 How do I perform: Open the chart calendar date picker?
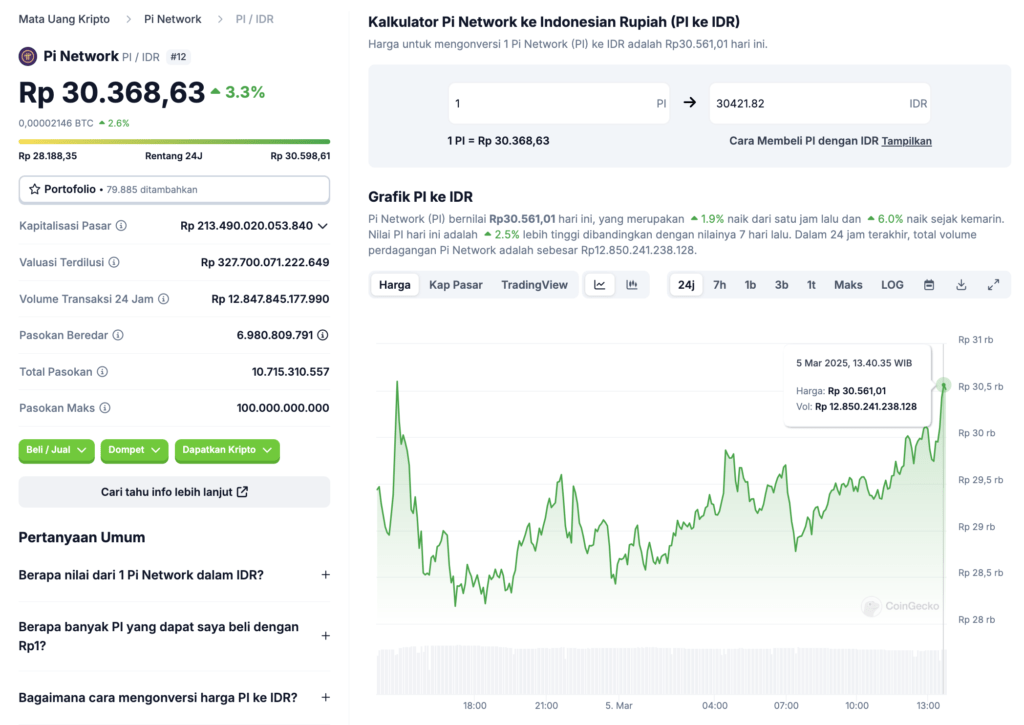pyautogui.click(x=929, y=285)
